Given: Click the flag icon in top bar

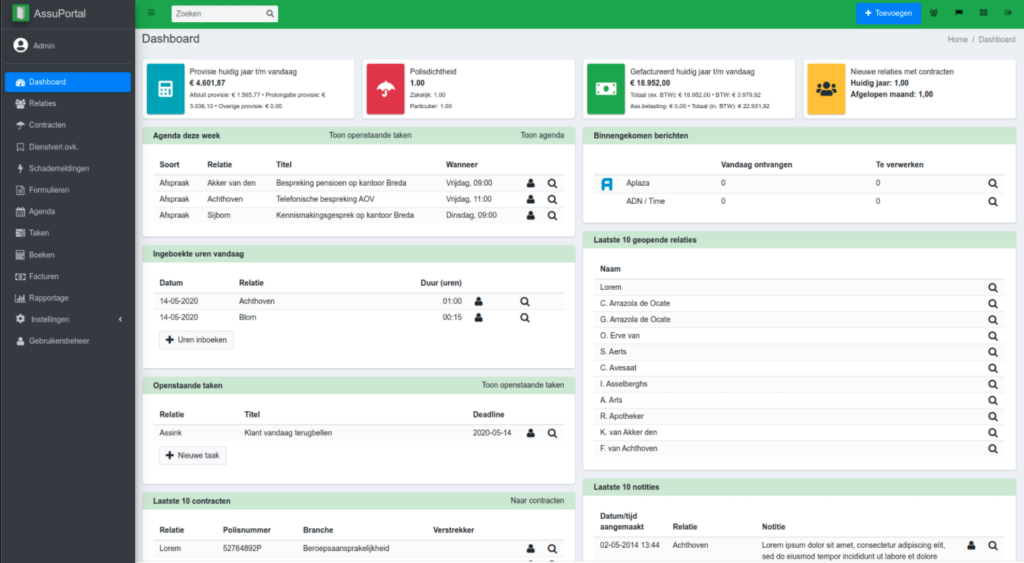Looking at the screenshot, I should point(959,13).
